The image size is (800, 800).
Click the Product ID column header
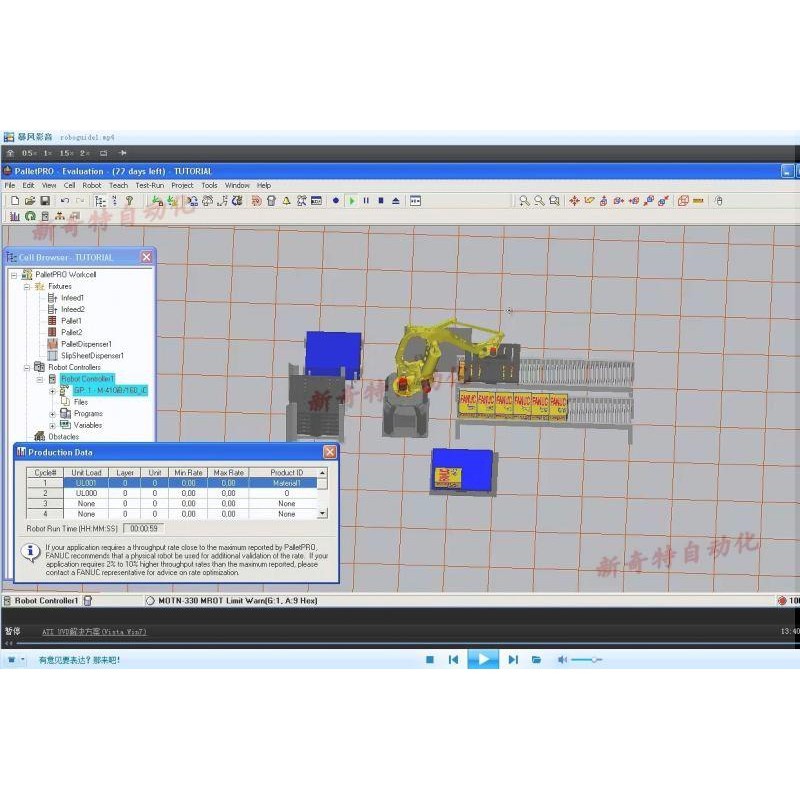click(x=287, y=473)
